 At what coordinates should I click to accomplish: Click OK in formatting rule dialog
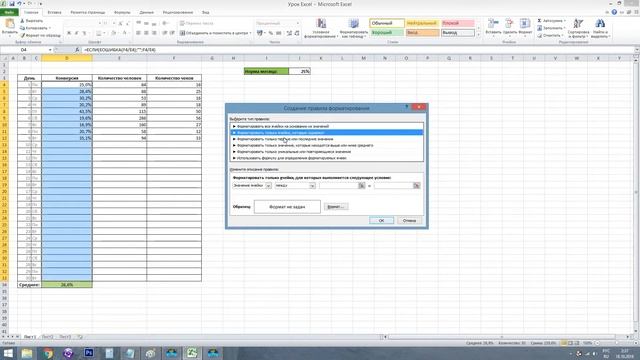click(381, 220)
